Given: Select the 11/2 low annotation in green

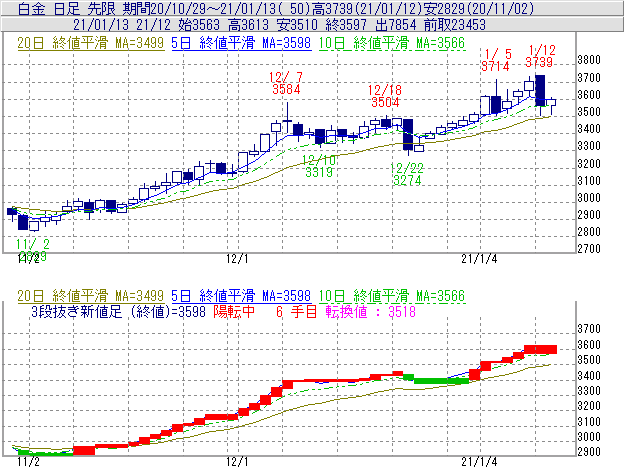Looking at the screenshot, I should 33,250.
